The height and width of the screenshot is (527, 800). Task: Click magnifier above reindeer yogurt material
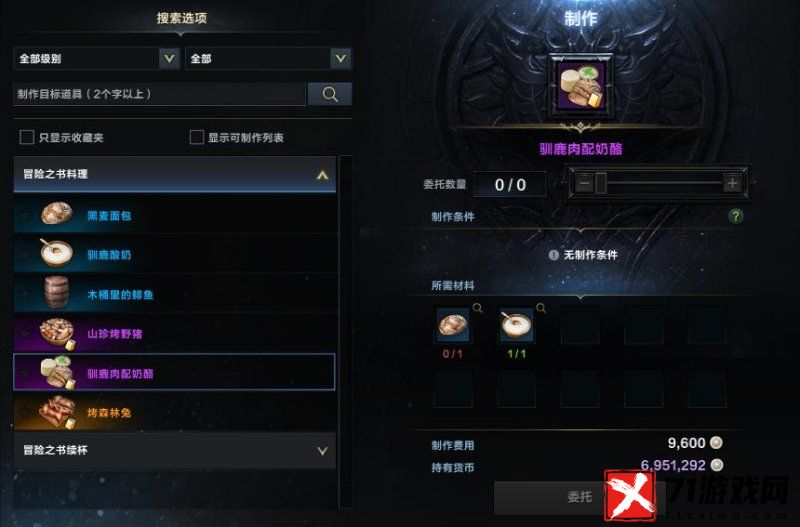(x=541, y=308)
